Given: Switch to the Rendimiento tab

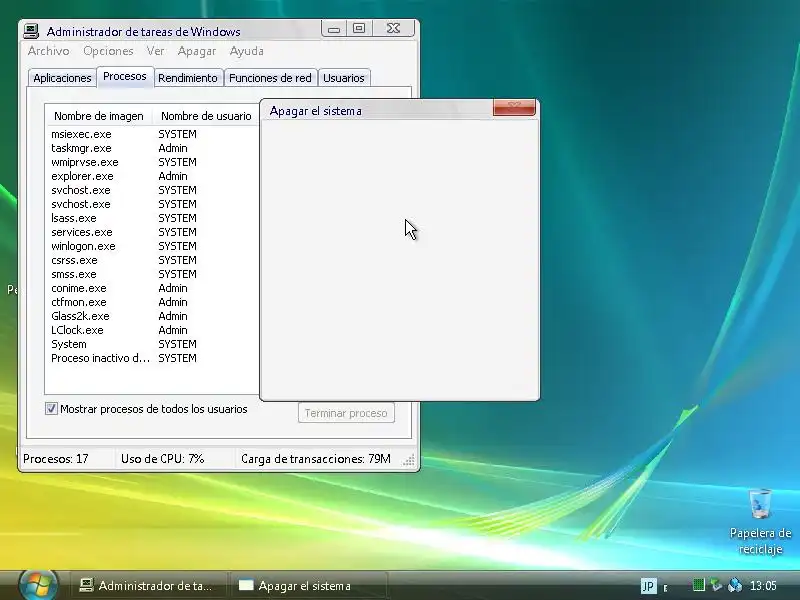Looking at the screenshot, I should pos(188,78).
